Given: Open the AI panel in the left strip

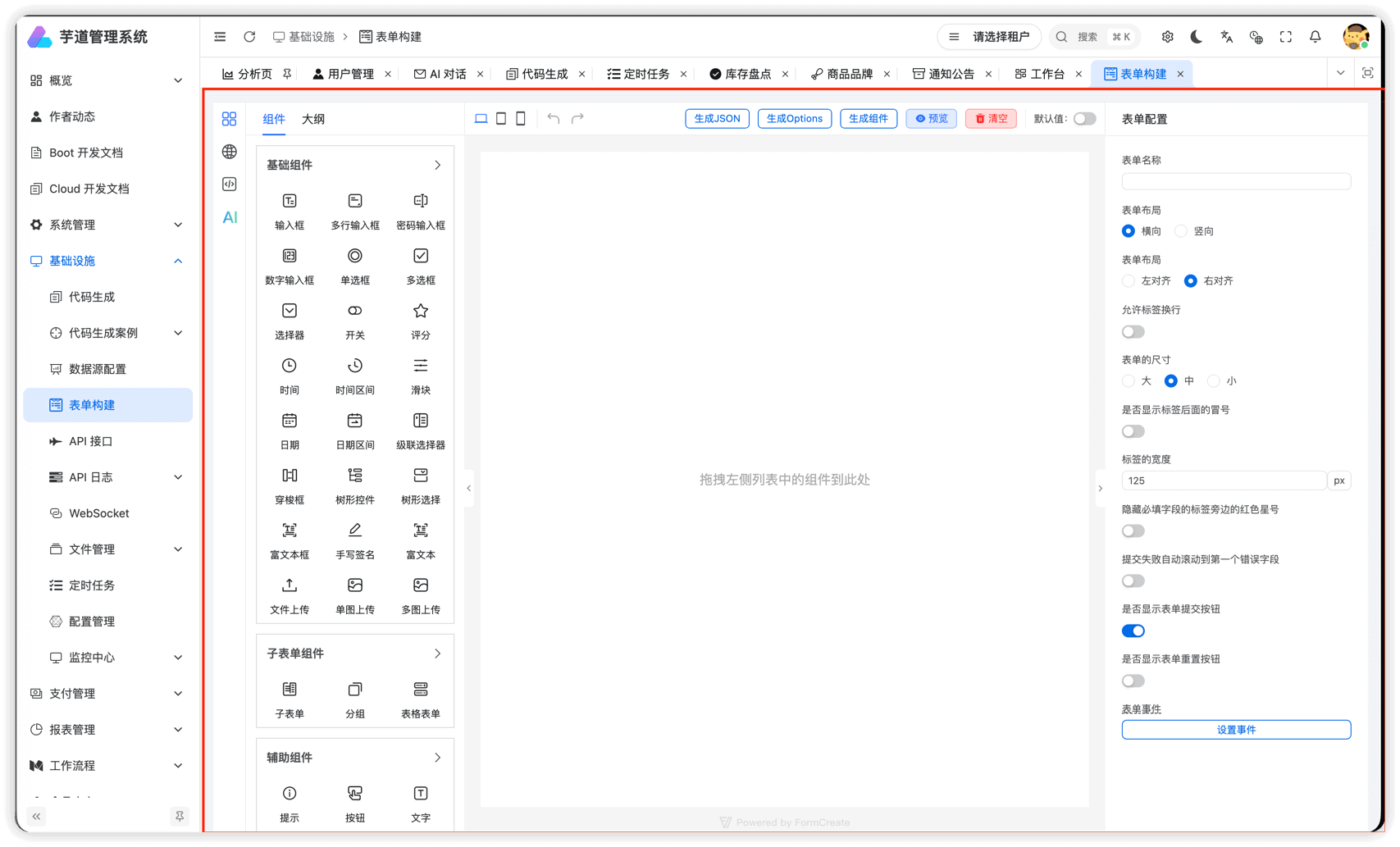Looking at the screenshot, I should (x=229, y=216).
